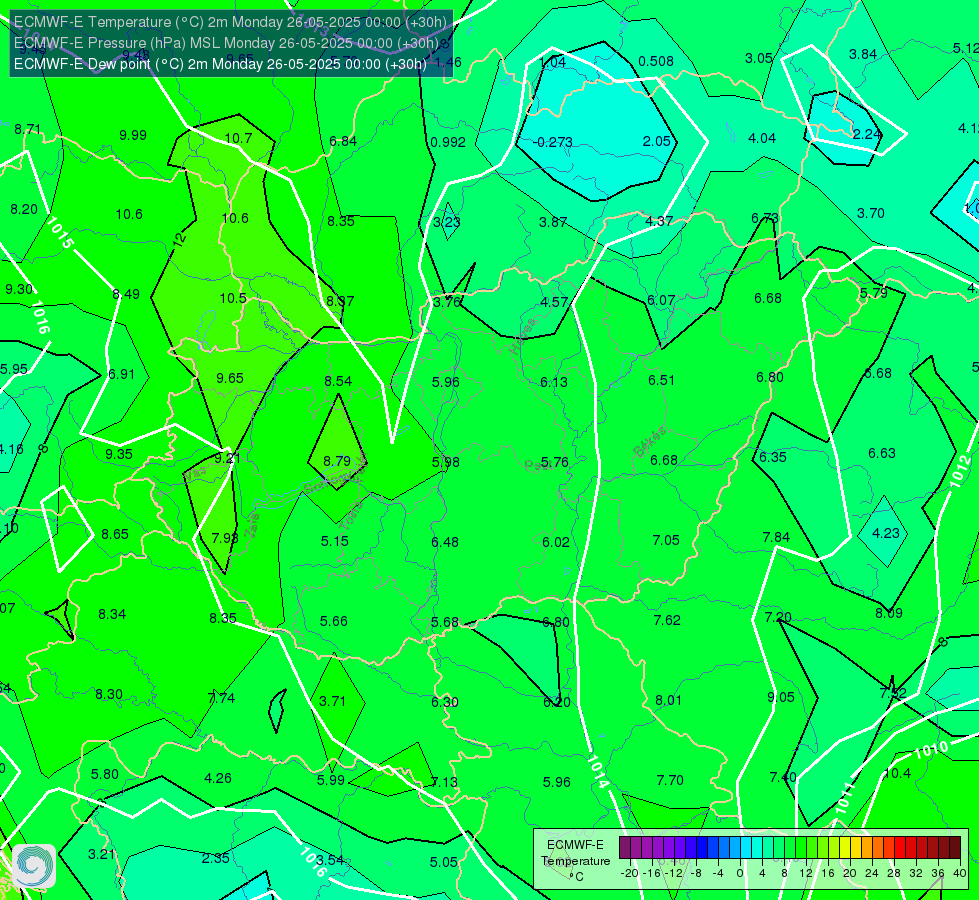Click the temperature value 4.23
The height and width of the screenshot is (900, 979).
click(886, 533)
